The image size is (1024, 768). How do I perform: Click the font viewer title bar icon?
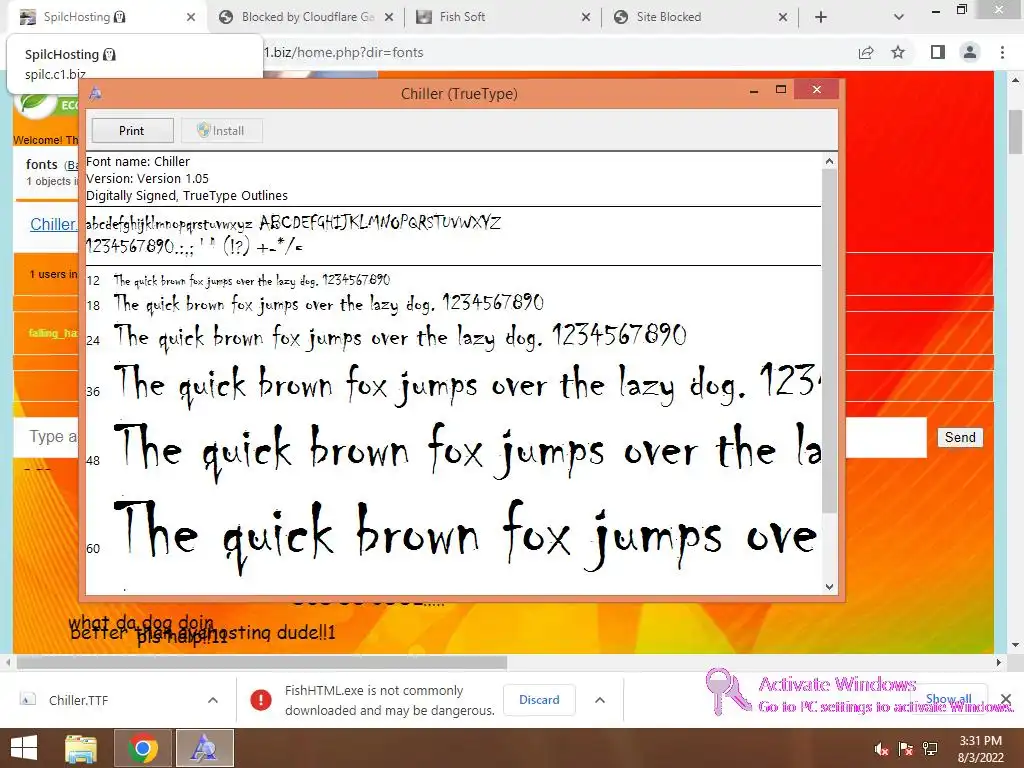click(x=96, y=93)
